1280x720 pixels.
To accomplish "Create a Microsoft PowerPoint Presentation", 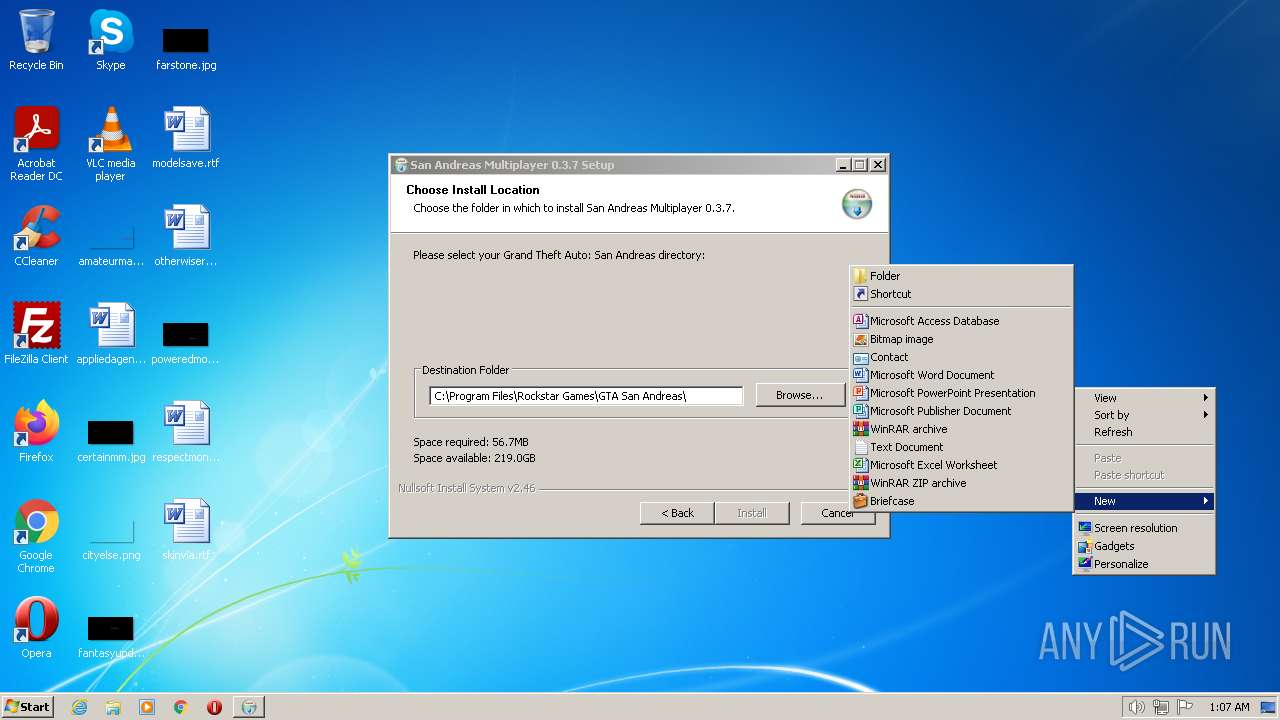I will point(961,393).
